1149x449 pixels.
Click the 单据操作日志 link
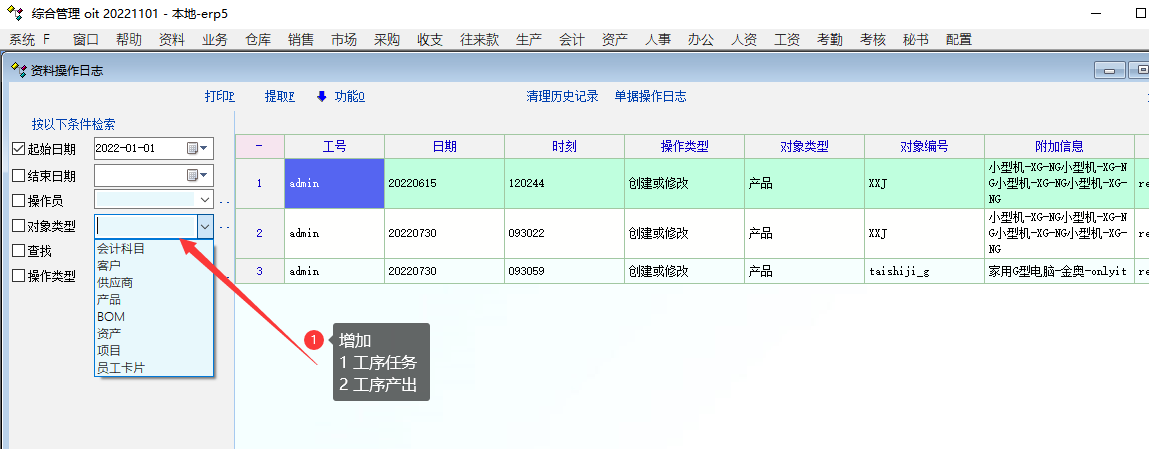650,97
